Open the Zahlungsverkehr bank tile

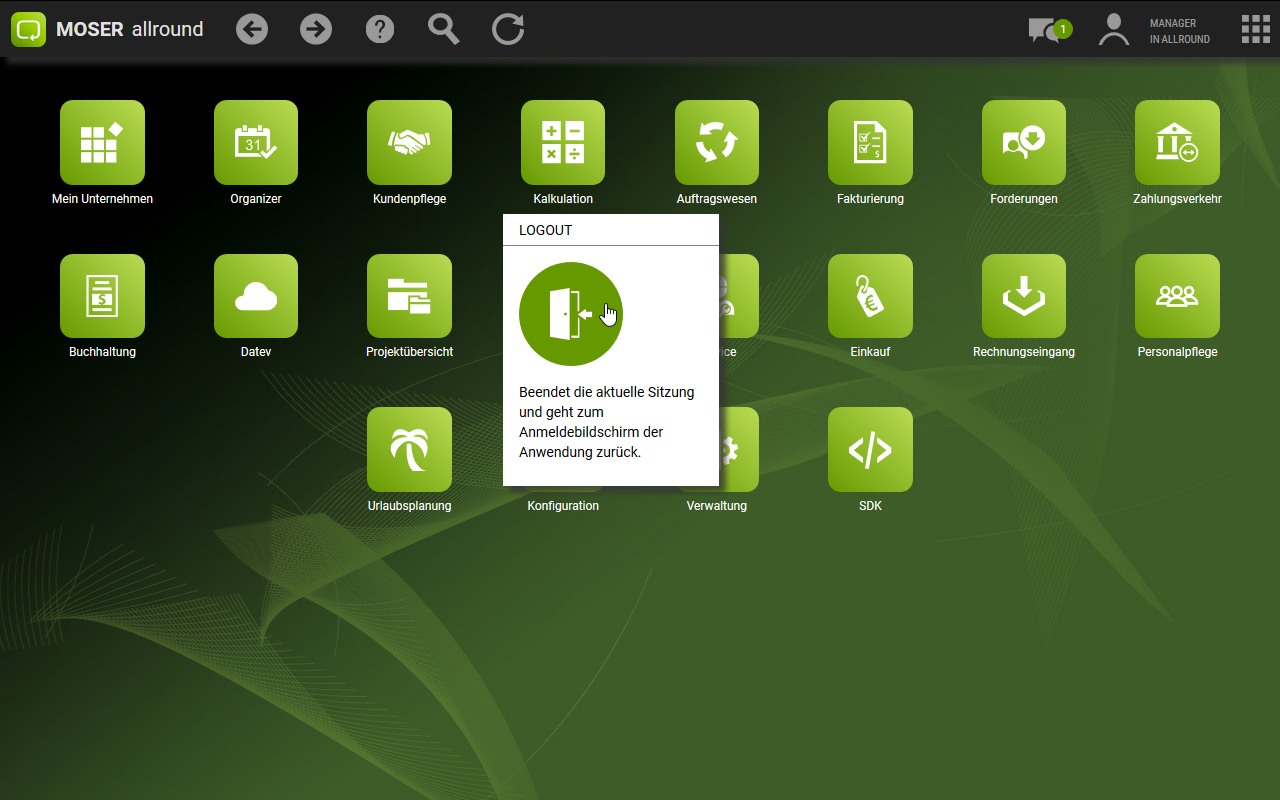[1177, 143]
